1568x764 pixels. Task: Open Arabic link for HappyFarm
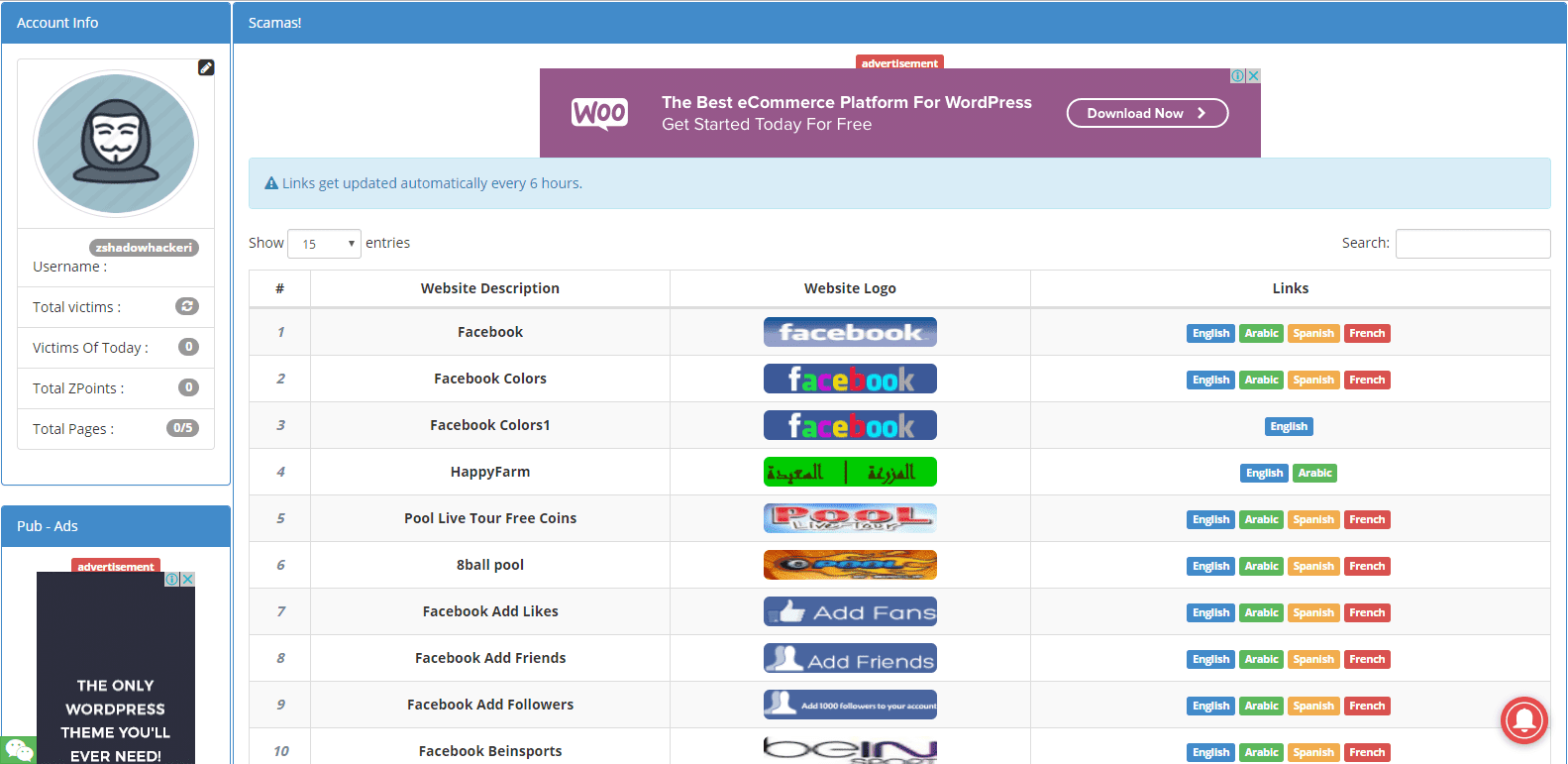pyautogui.click(x=1314, y=473)
